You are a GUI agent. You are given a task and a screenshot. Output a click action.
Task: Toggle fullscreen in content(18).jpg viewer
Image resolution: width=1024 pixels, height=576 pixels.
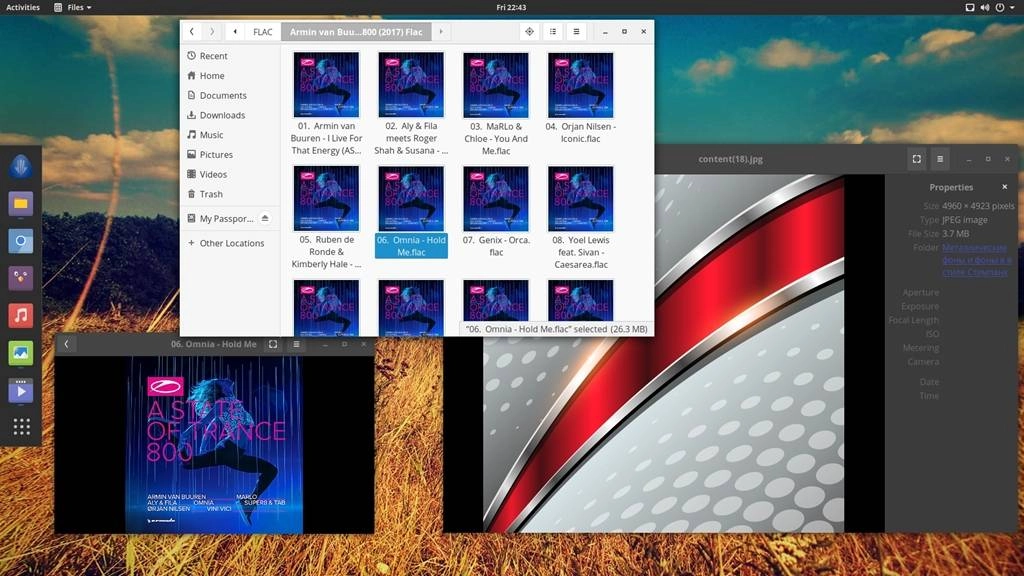coord(917,159)
